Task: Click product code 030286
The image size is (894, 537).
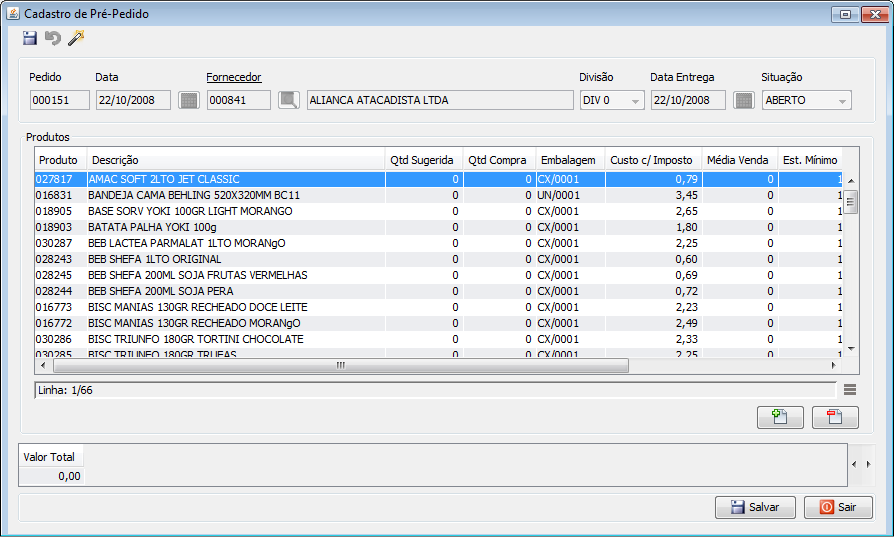Action: (54, 339)
